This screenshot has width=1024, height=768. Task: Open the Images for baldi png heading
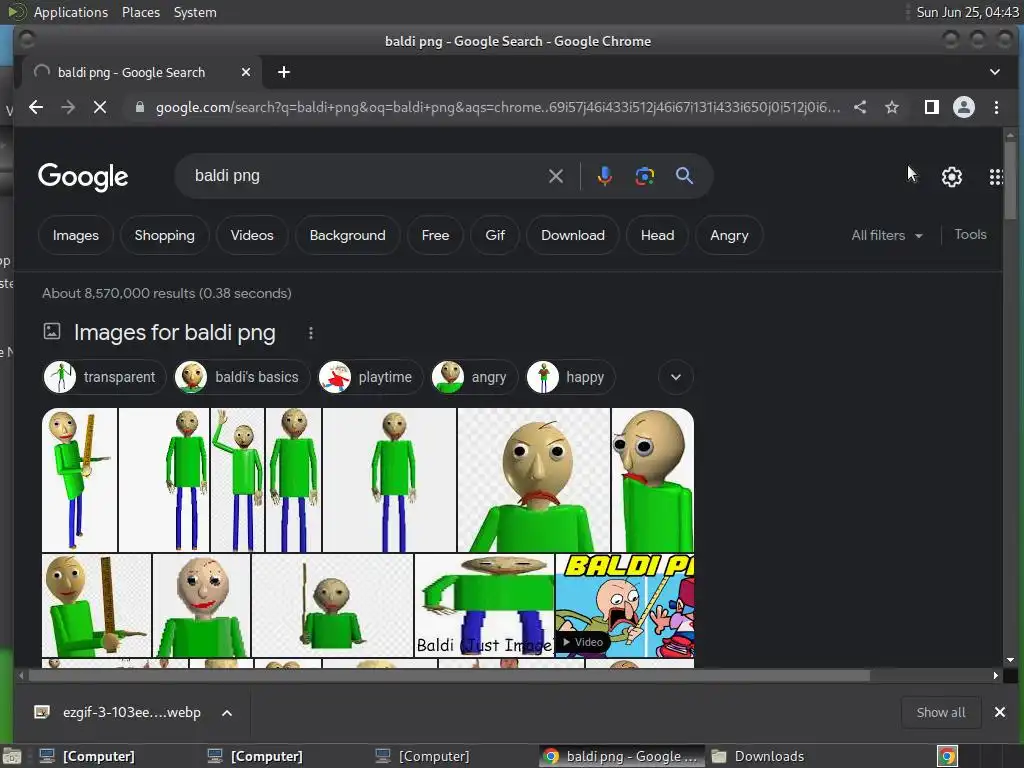coord(174,333)
